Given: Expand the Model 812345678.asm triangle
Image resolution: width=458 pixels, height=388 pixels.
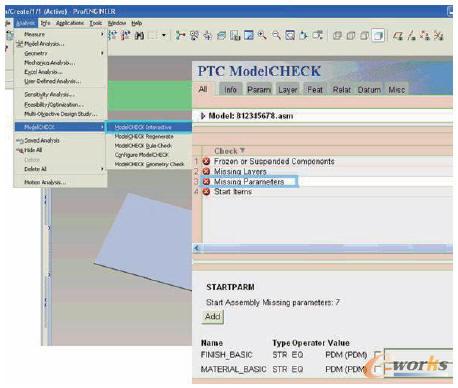Looking at the screenshot, I should click(203, 116).
